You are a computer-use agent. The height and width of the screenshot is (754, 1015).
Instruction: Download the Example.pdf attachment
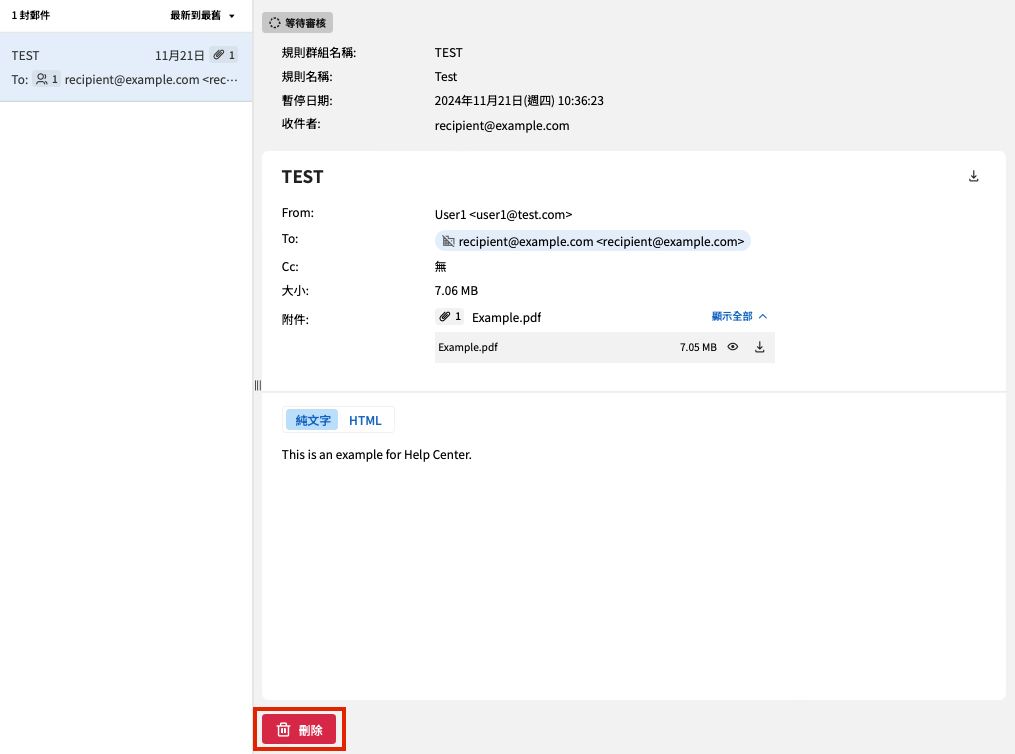click(x=759, y=347)
